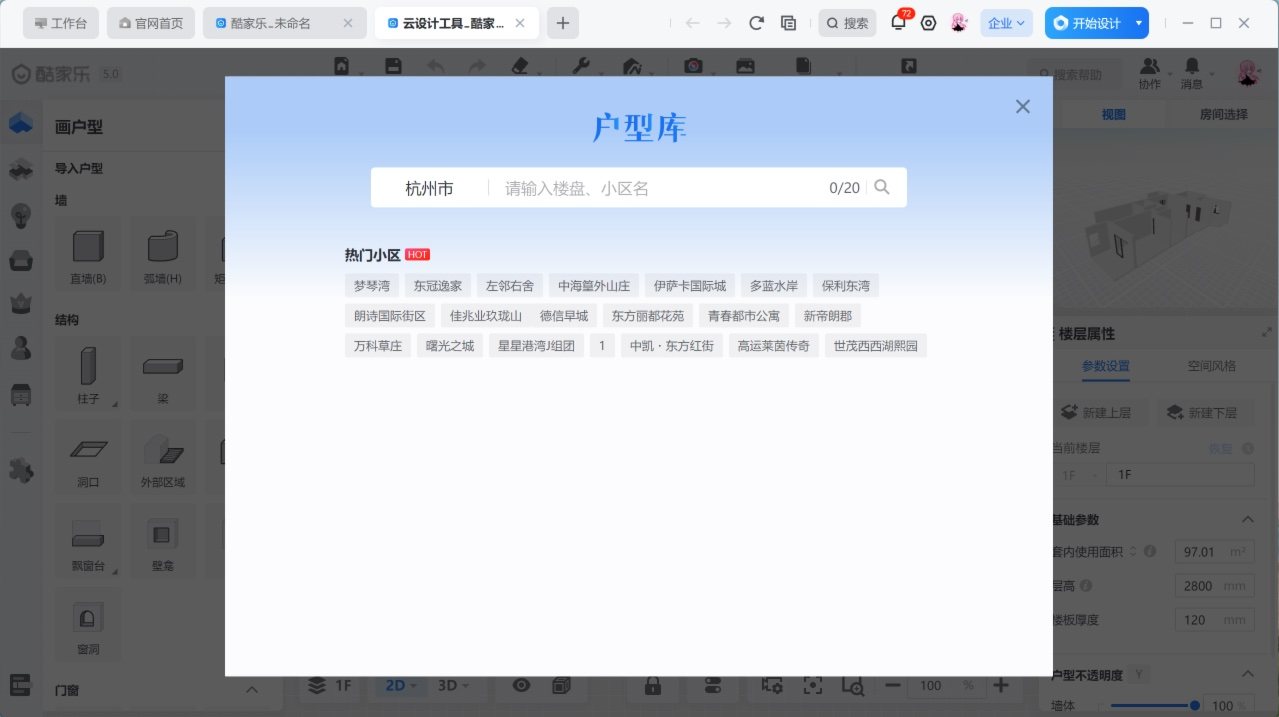This screenshot has height=717, width=1279.
Task: Choose the 青春都市公寓 tag
Action: (744, 316)
